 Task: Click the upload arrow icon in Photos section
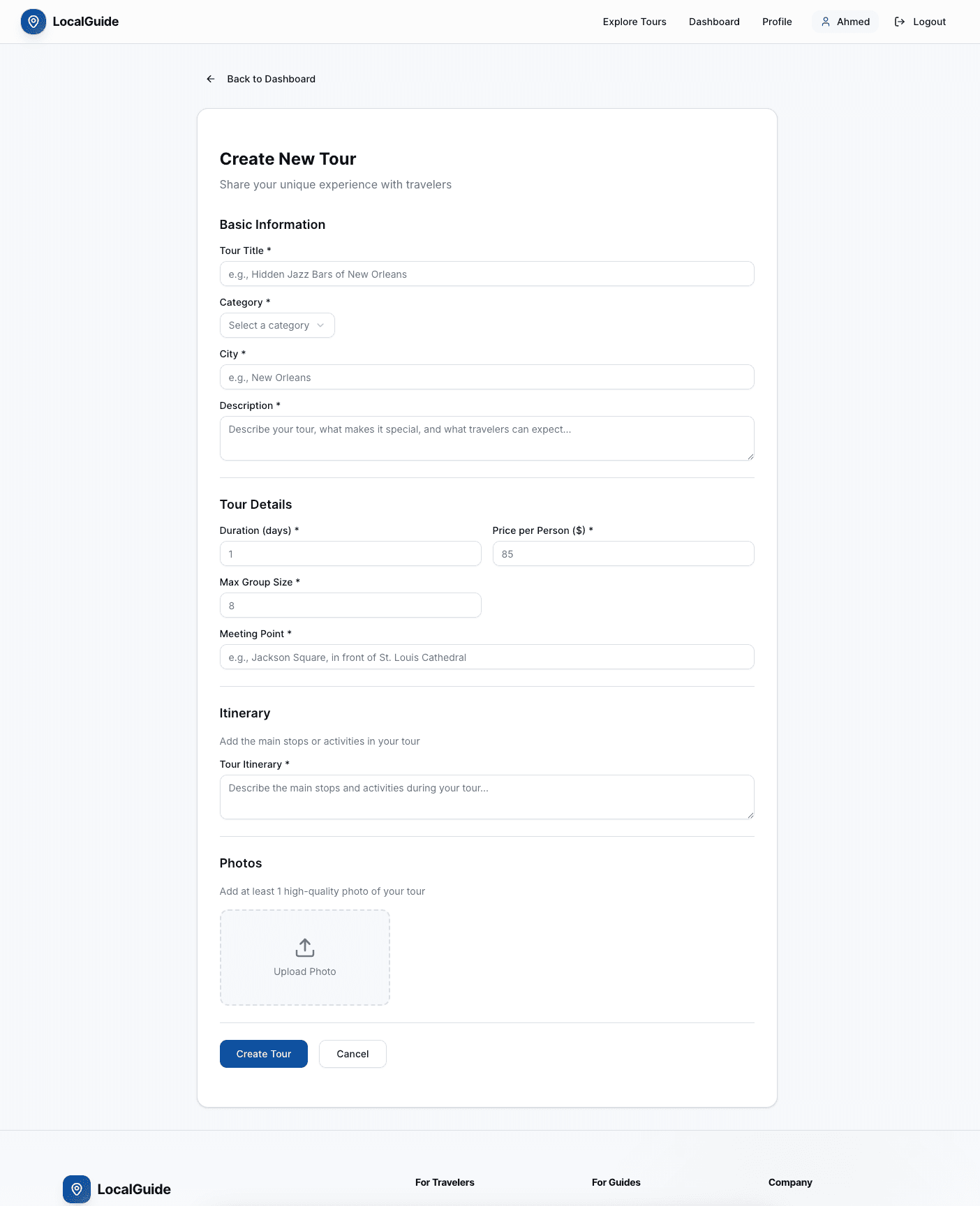(304, 948)
